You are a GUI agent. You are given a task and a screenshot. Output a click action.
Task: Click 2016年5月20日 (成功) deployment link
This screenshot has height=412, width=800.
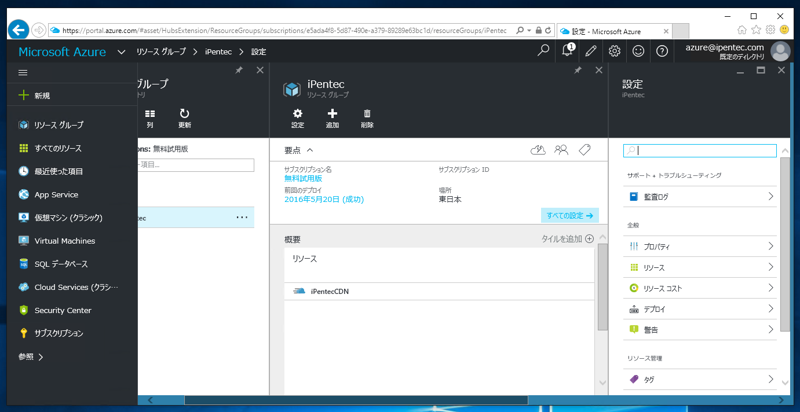324,199
